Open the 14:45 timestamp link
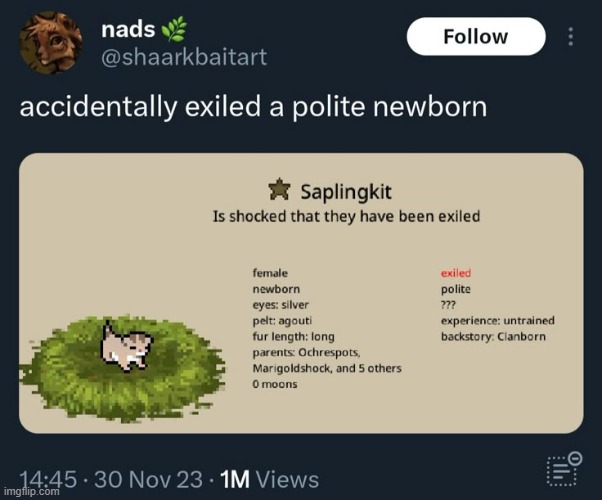602x500 pixels. [48, 479]
